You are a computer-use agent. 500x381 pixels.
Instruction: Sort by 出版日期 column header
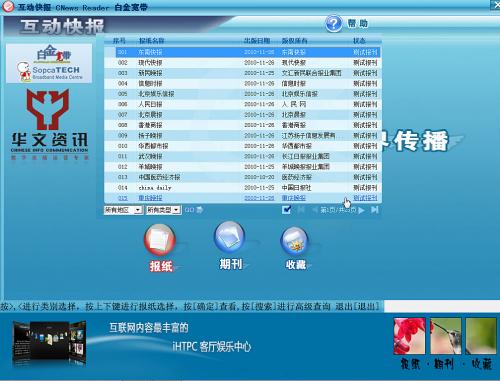coord(257,41)
